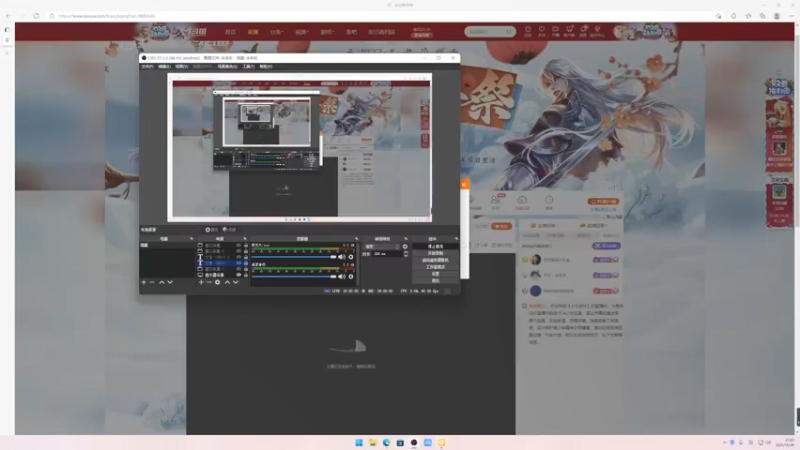Open source properties gear in Sources toolbar
Screen dimensions: 800x450
click(x=217, y=282)
